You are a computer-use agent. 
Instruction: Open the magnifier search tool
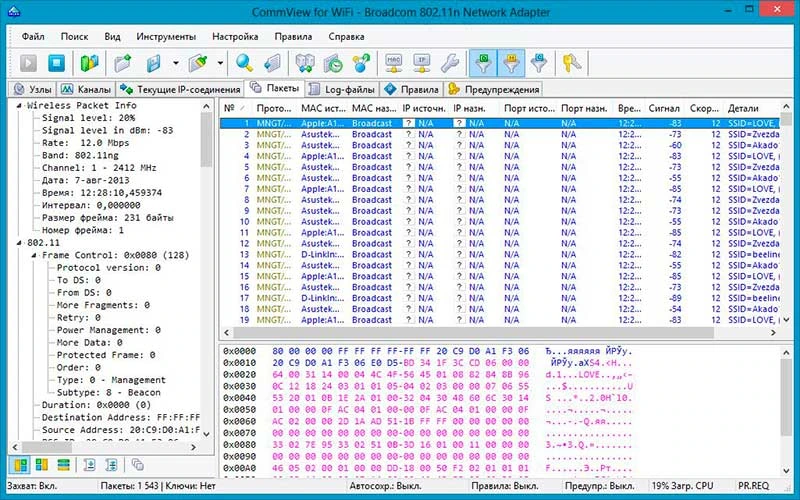point(244,63)
